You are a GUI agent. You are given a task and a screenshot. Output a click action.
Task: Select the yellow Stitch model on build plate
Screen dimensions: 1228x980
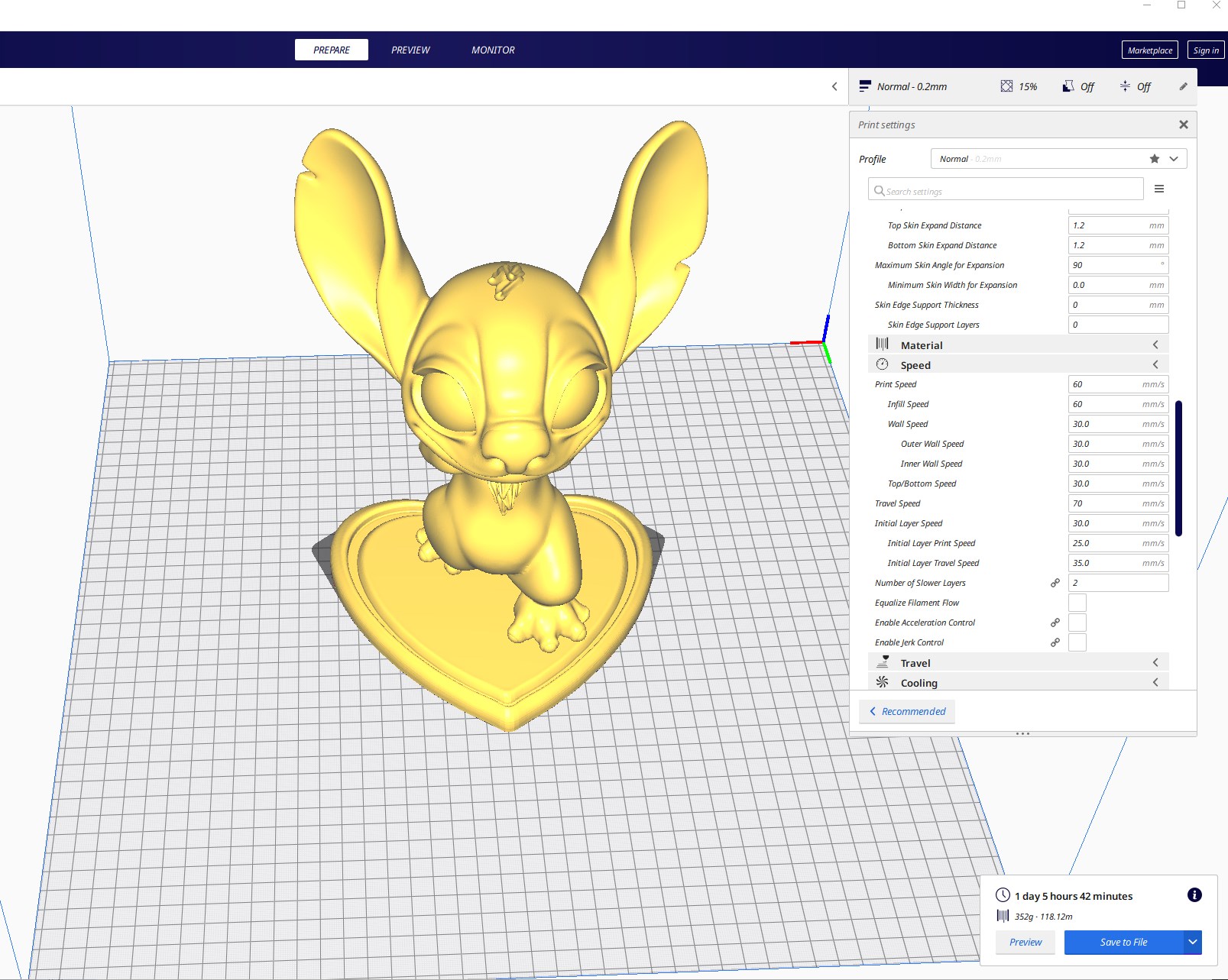pos(501,428)
